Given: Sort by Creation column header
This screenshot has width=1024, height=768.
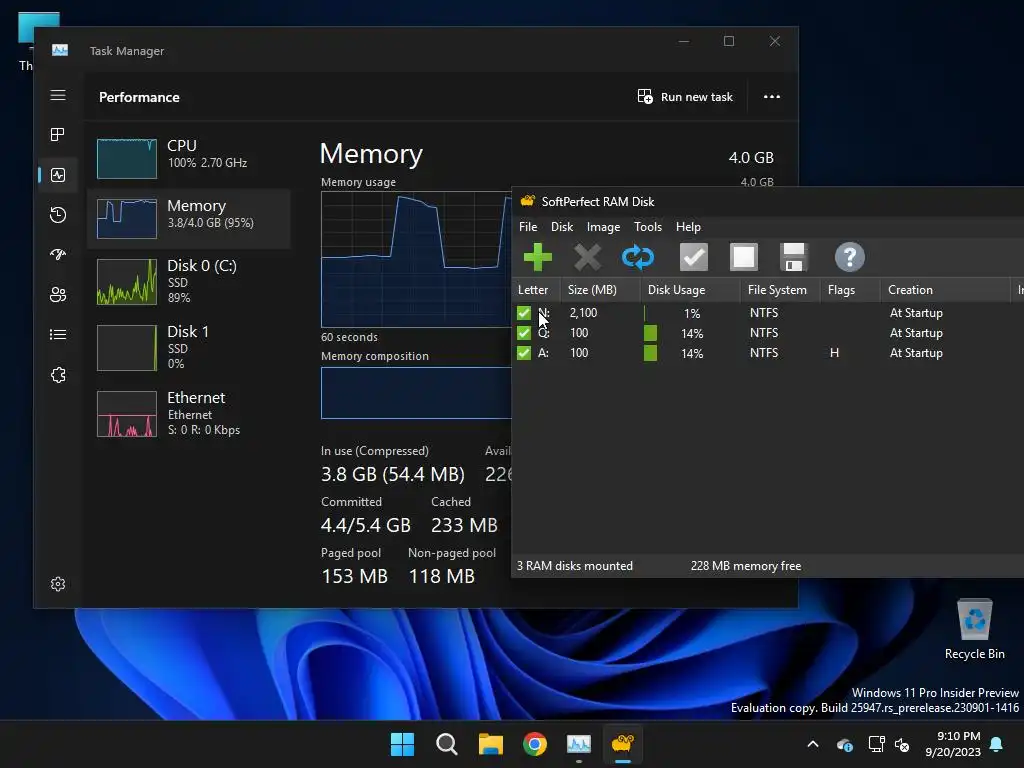Looking at the screenshot, I should [945, 290].
